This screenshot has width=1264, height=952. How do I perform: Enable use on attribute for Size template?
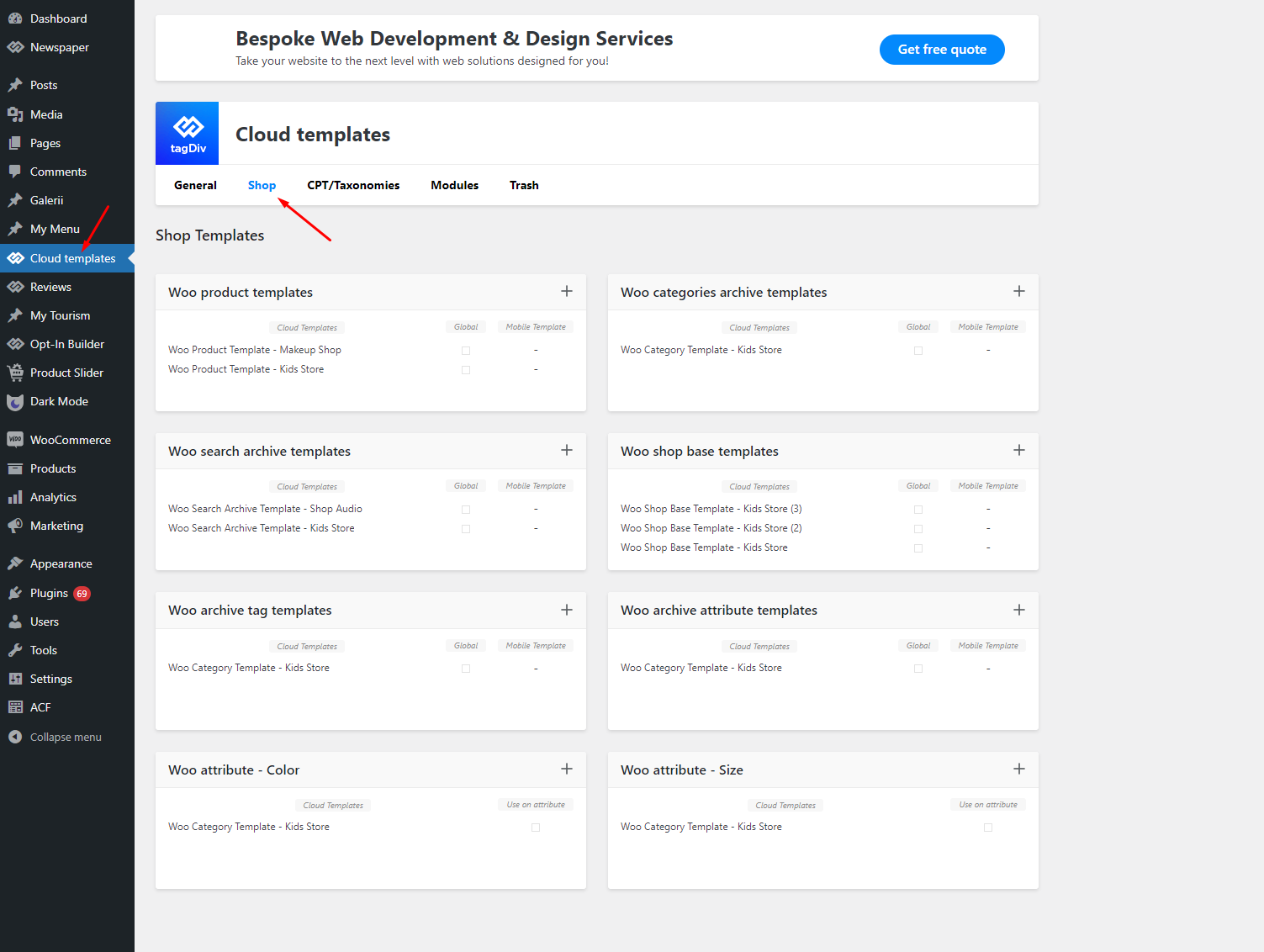(988, 828)
